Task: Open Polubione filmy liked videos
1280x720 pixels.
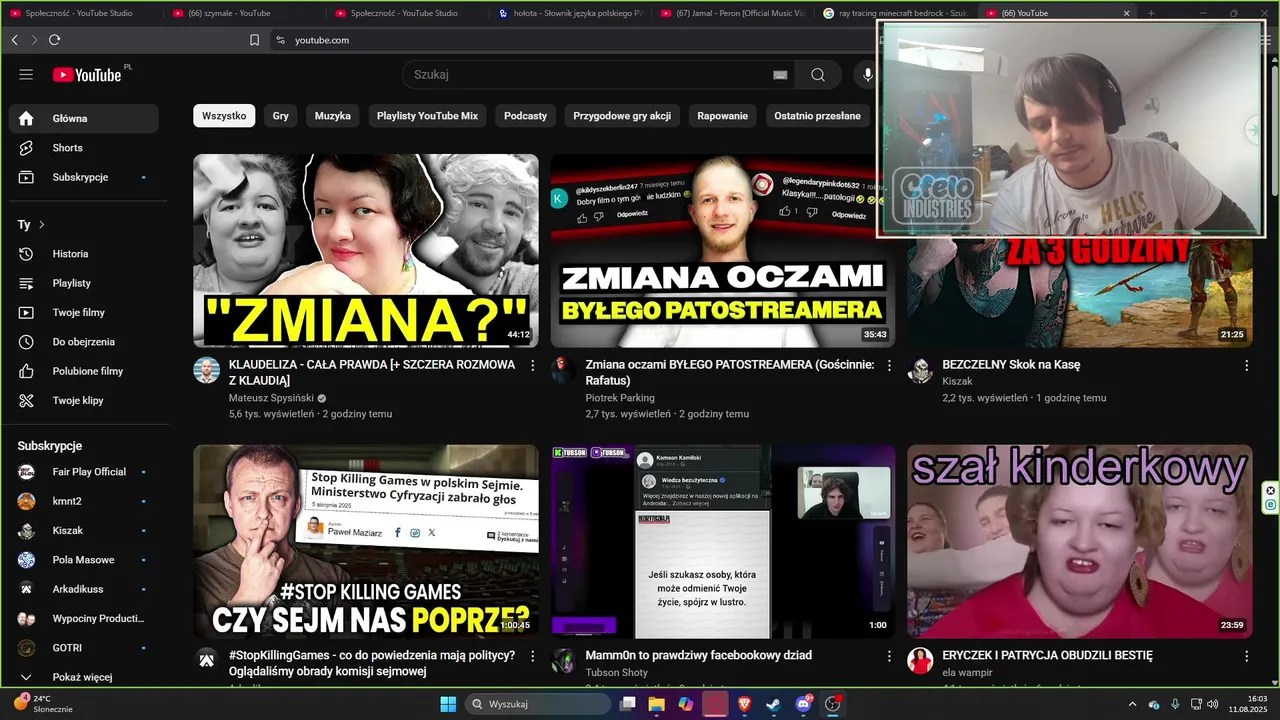Action: click(x=84, y=371)
